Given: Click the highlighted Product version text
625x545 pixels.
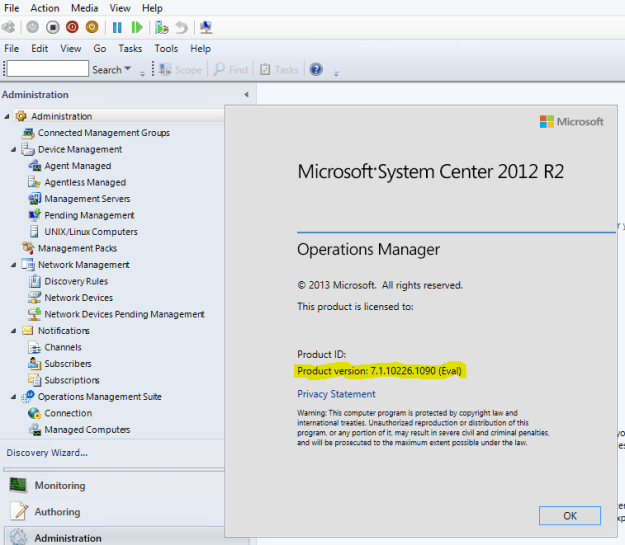Looking at the screenshot, I should [379, 371].
